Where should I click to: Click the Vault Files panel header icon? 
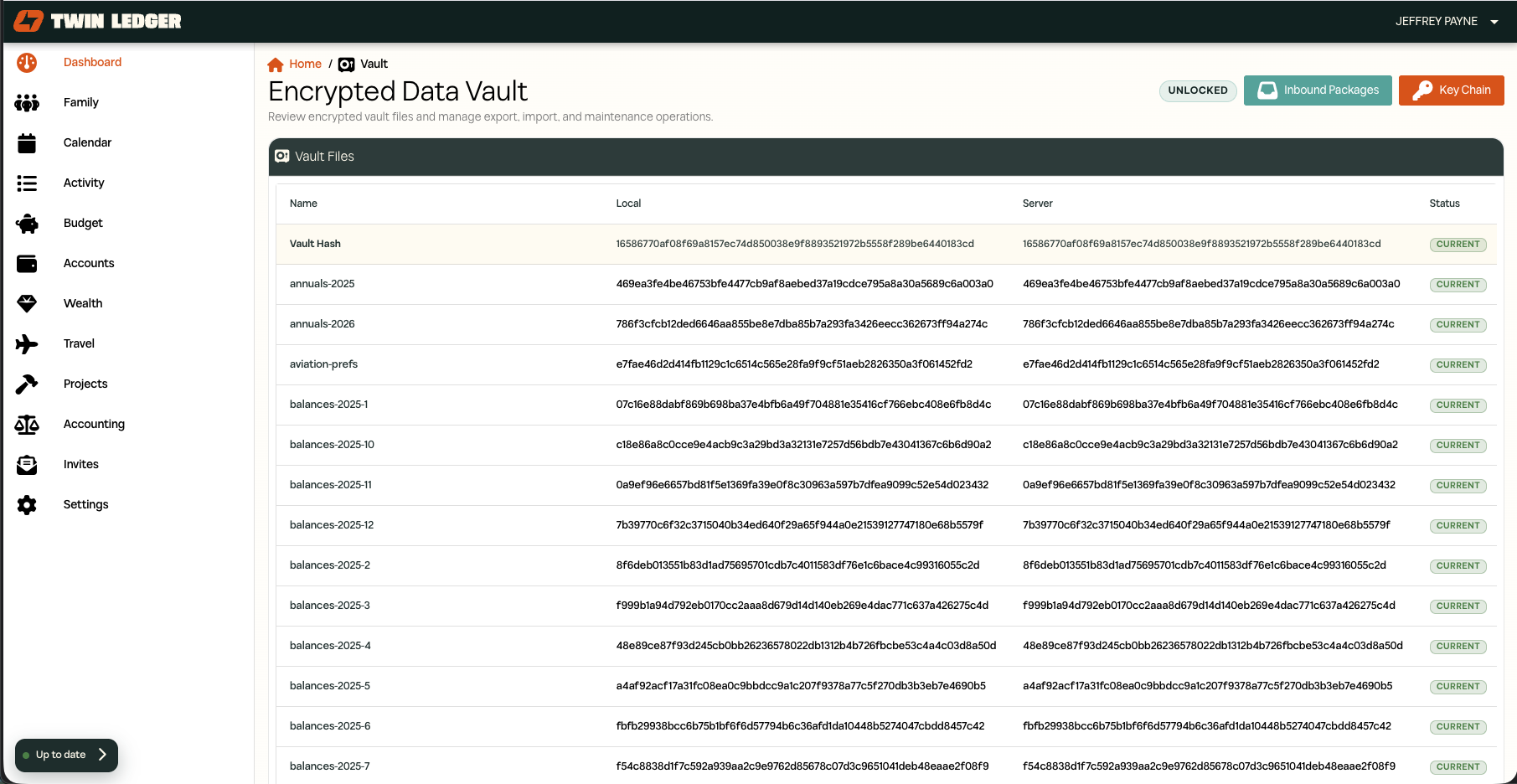click(x=282, y=156)
